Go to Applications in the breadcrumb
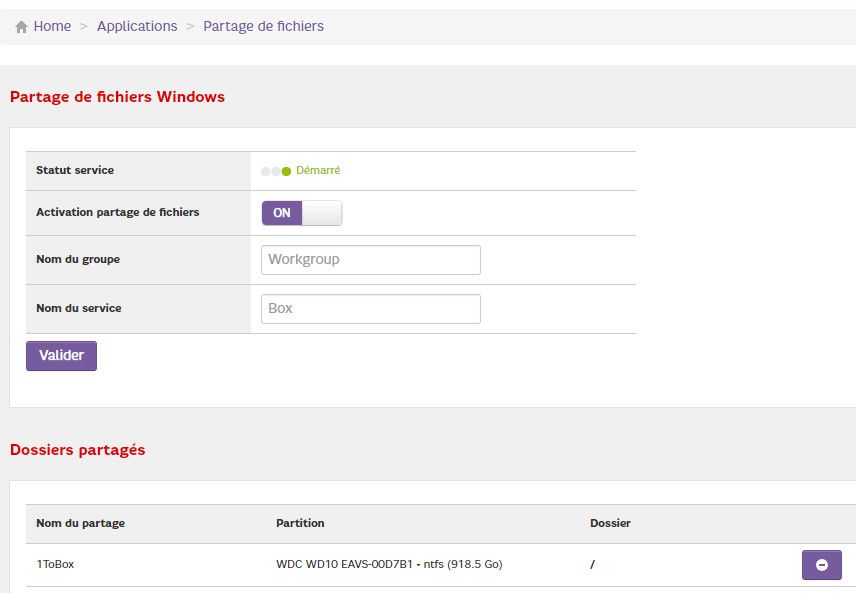 137,27
